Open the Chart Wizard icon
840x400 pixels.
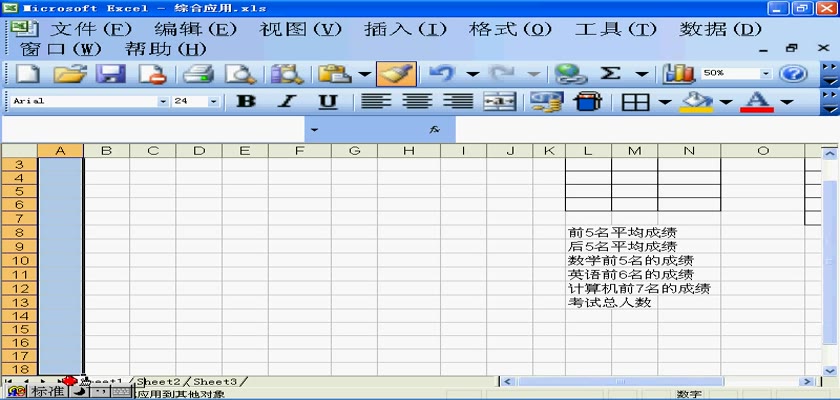click(x=679, y=74)
